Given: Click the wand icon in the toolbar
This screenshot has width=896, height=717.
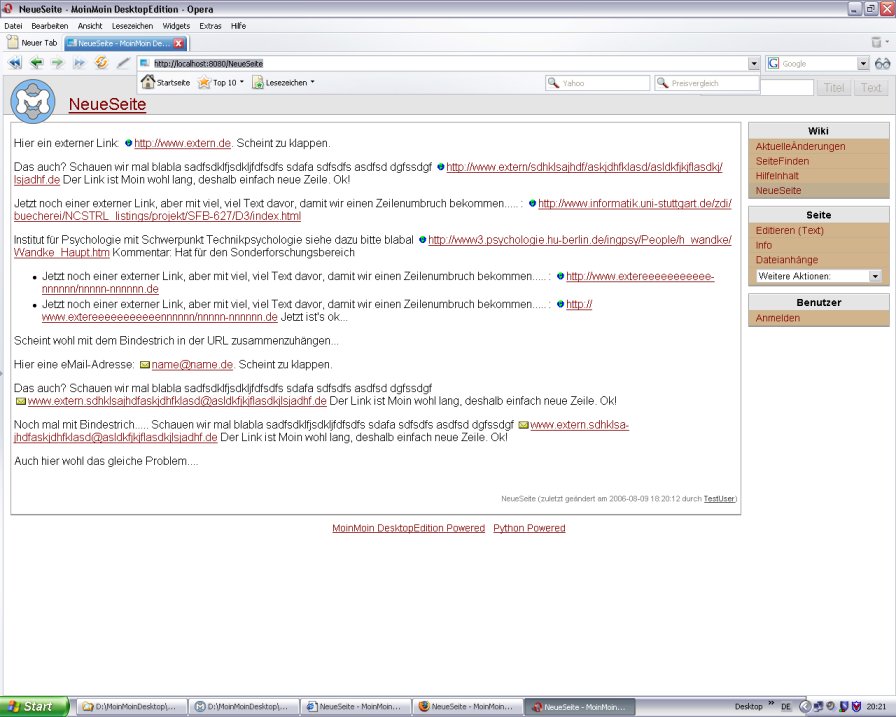Looking at the screenshot, I should click(123, 63).
